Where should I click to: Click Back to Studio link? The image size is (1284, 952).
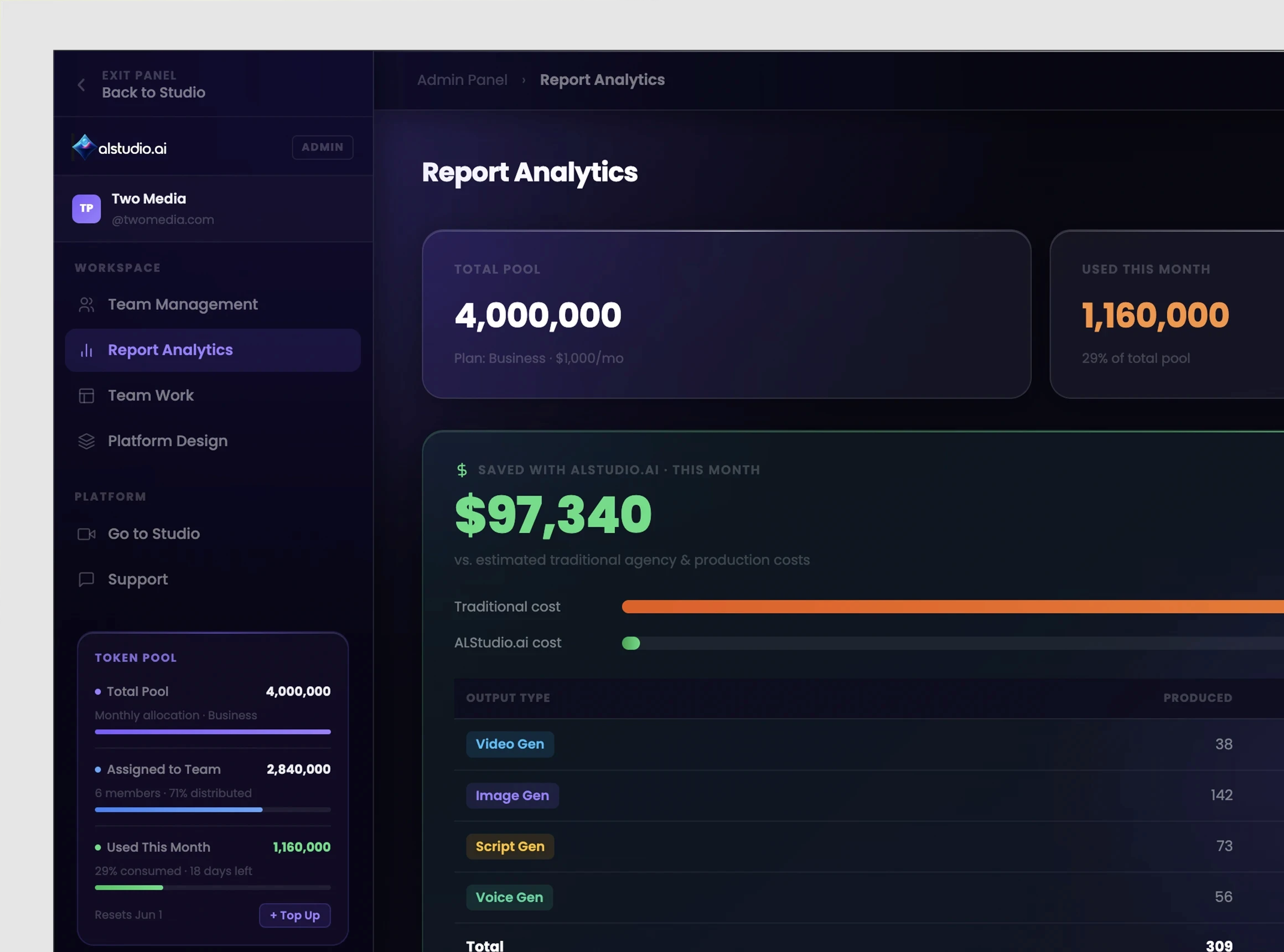[153, 92]
